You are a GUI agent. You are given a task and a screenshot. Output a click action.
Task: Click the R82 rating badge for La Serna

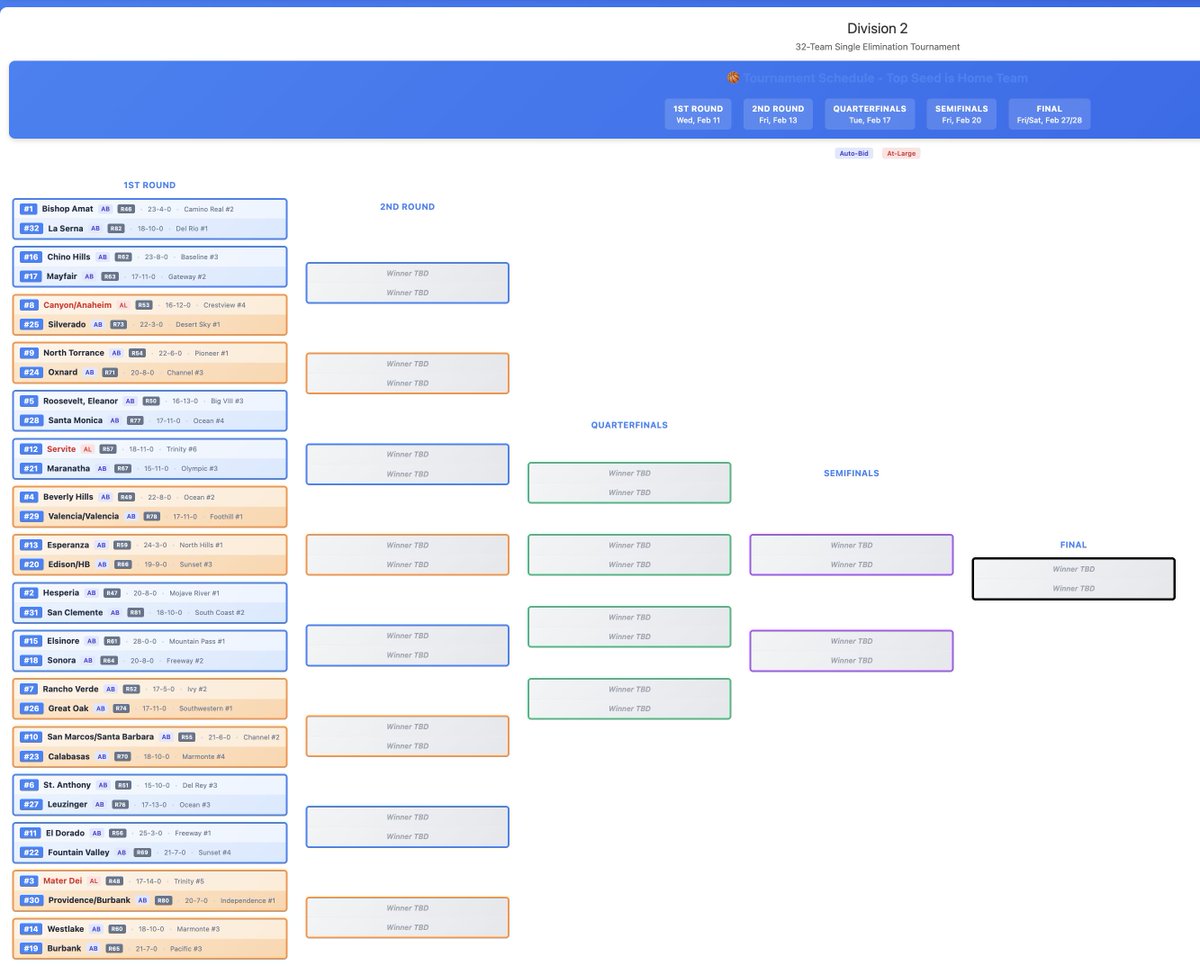[116, 228]
